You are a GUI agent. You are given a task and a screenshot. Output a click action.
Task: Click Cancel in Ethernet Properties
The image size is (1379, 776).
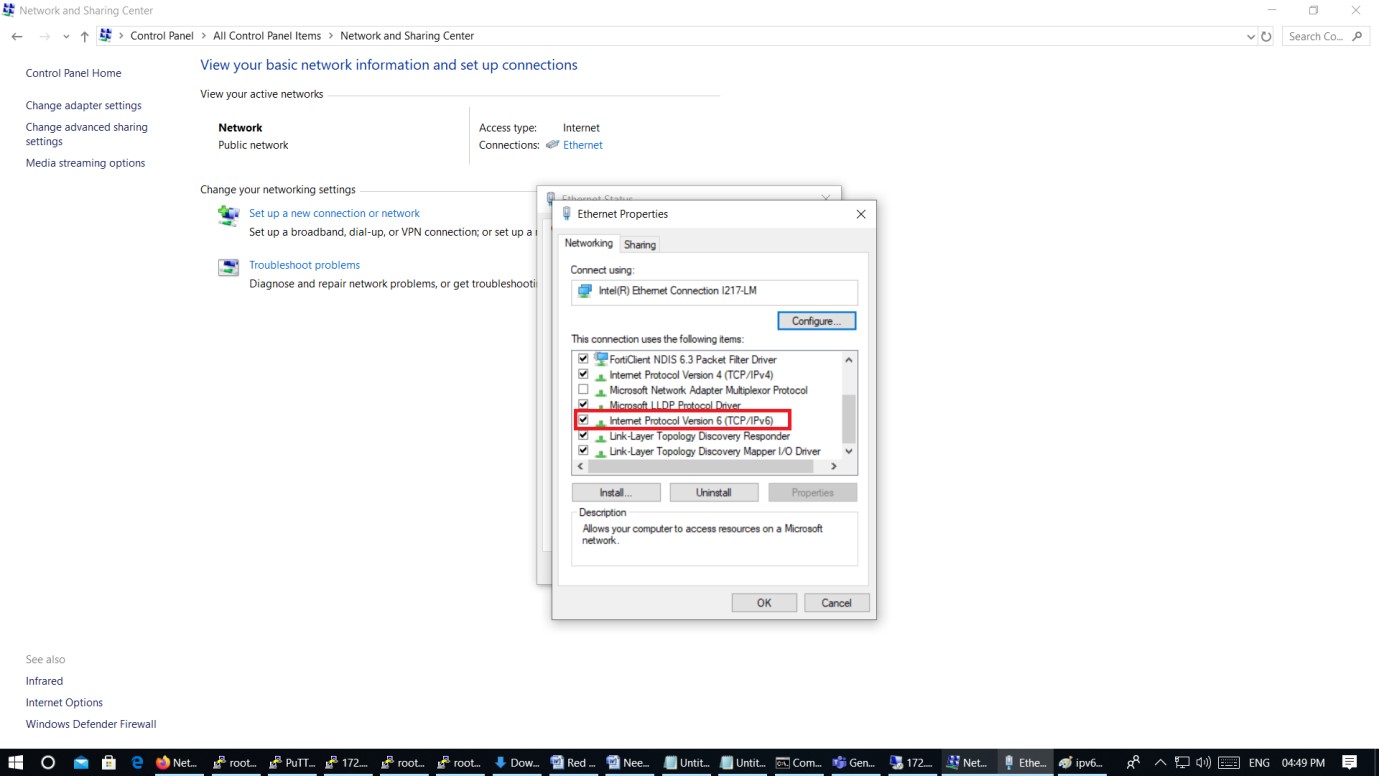837,603
